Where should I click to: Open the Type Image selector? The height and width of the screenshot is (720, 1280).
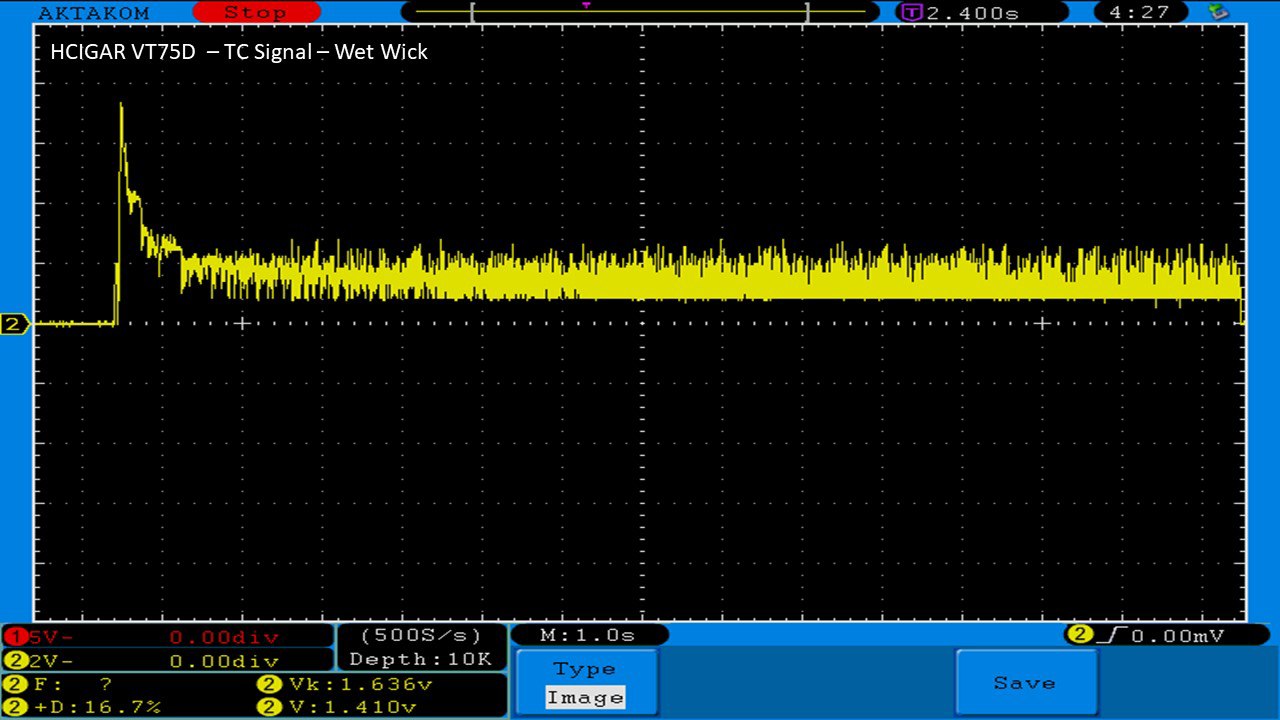[x=585, y=683]
